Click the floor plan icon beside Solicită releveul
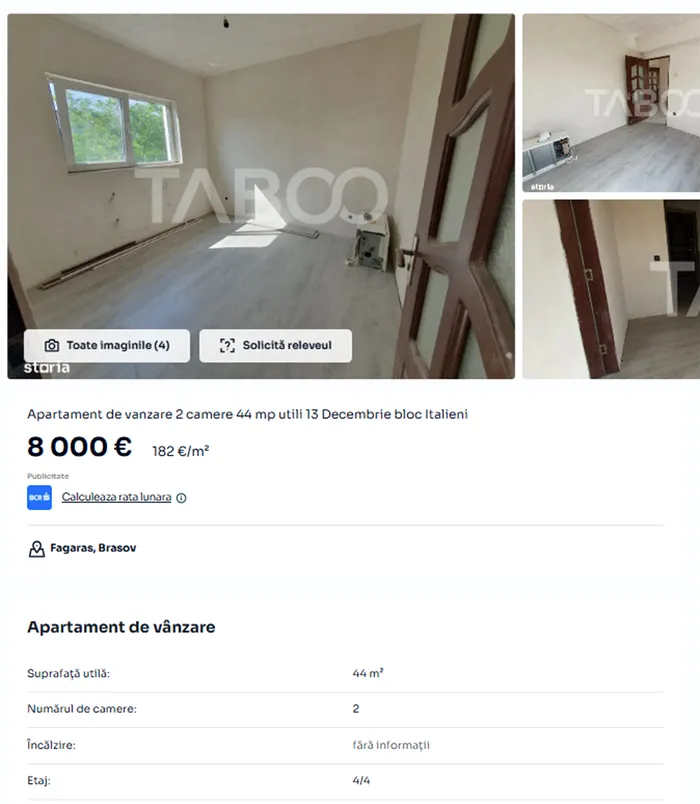This screenshot has width=700, height=804. point(227,346)
